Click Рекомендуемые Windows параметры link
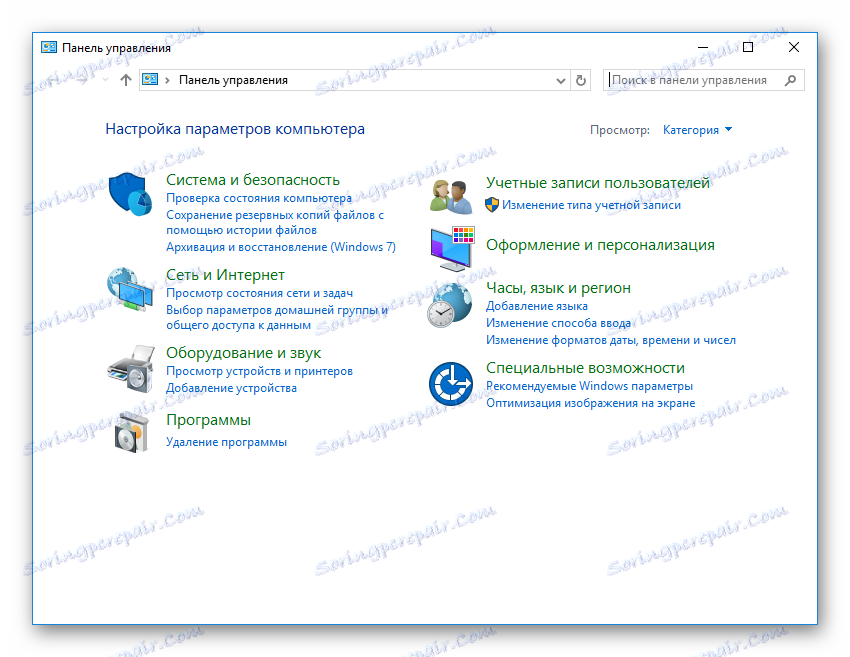Viewport: 850px width, 657px height. (589, 386)
